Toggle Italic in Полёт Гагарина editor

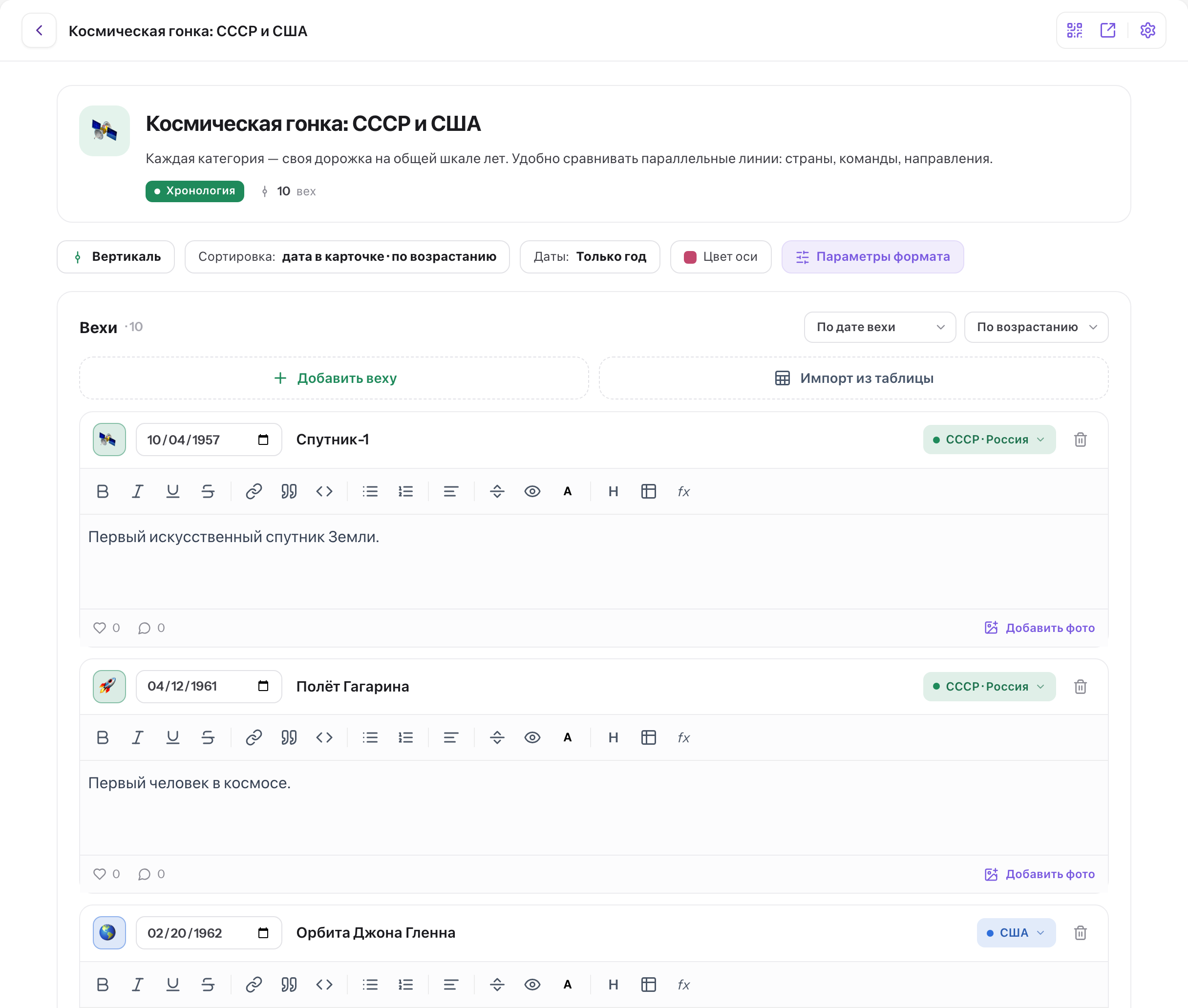(x=138, y=738)
